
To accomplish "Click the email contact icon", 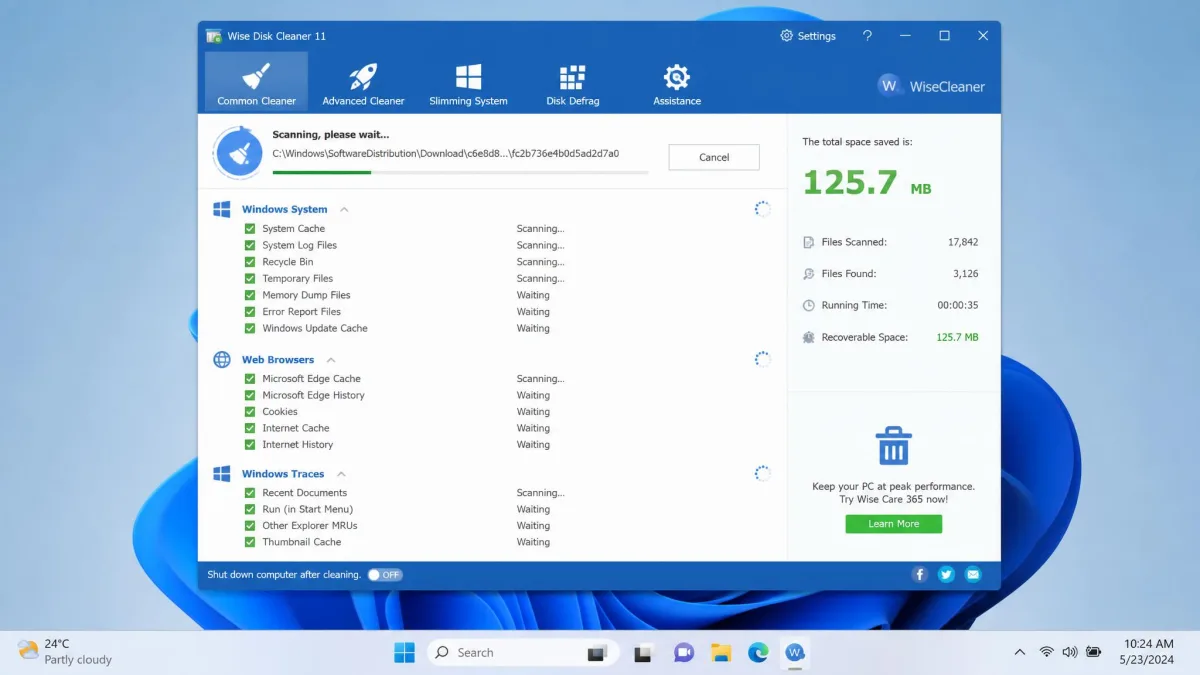I will point(973,575).
